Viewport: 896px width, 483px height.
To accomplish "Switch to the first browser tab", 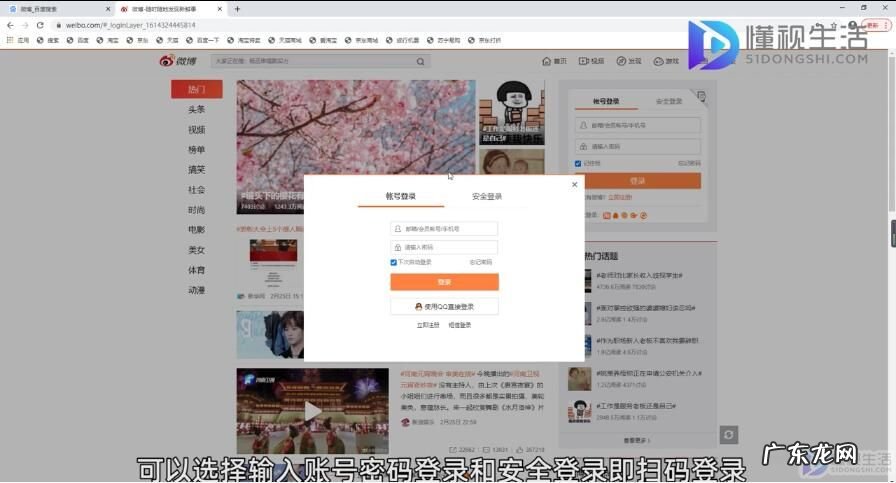I will [58, 9].
